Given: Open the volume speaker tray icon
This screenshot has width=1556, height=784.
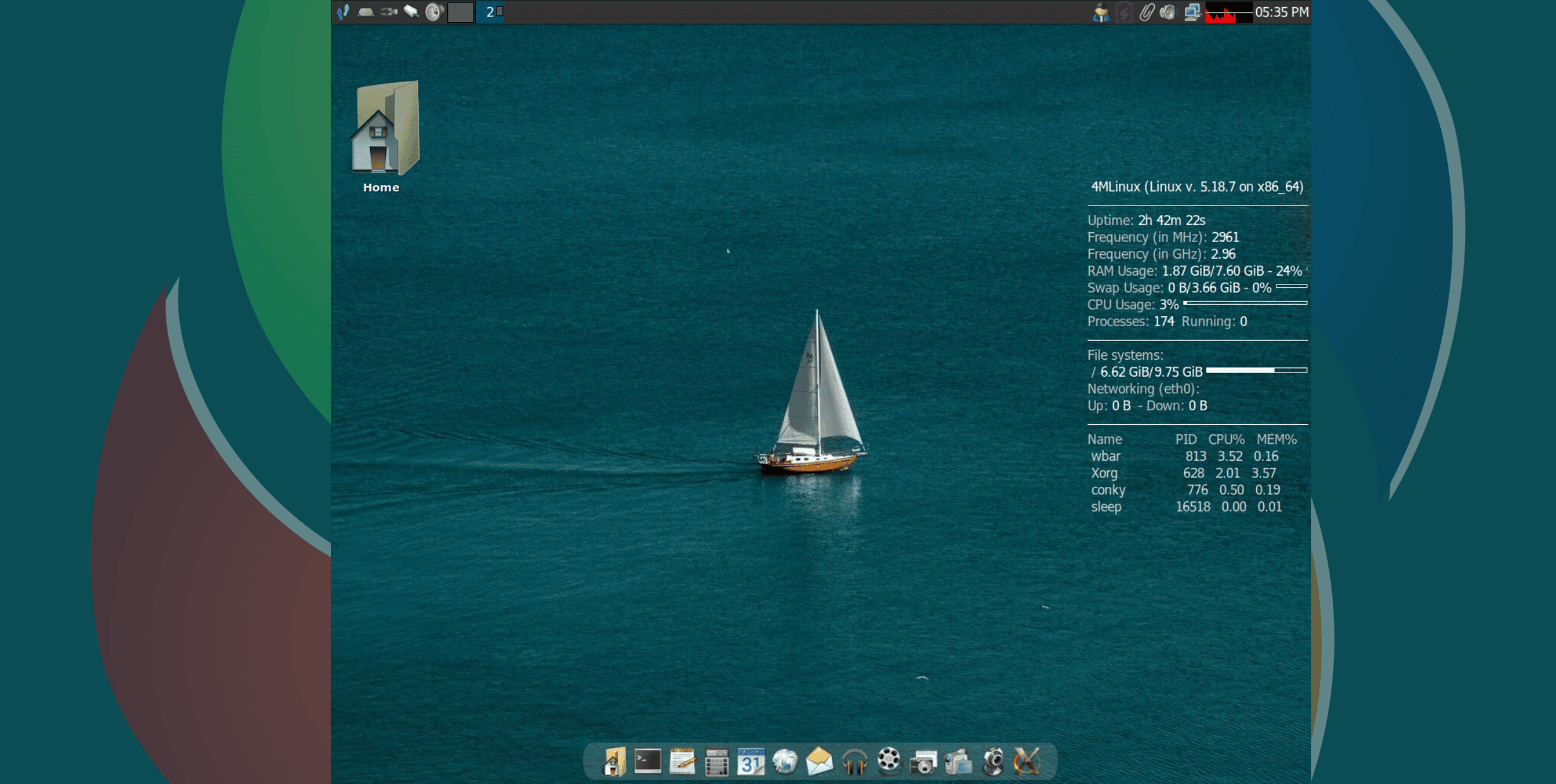Looking at the screenshot, I should pos(1168,12).
